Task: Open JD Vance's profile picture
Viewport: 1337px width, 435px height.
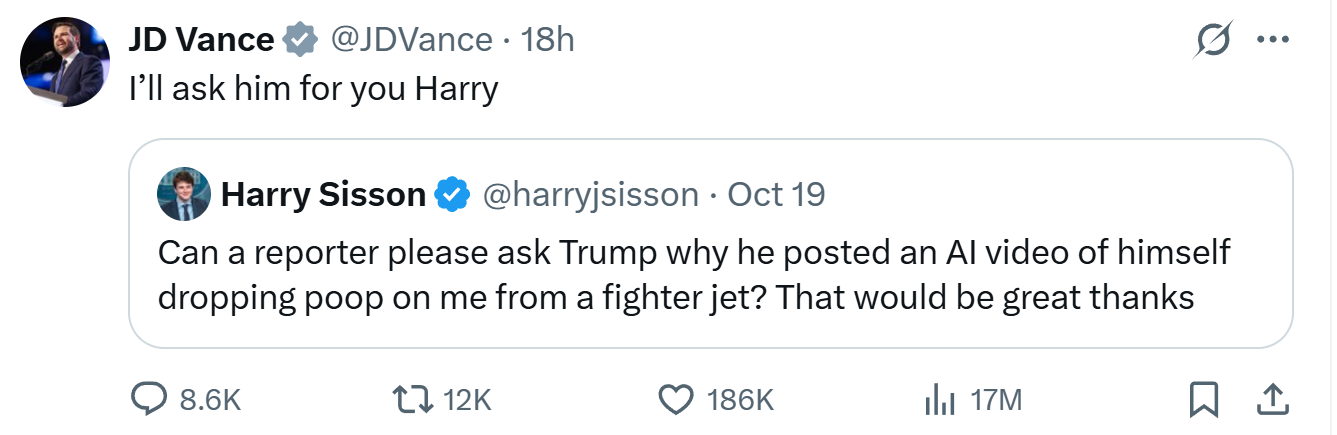Action: (65, 62)
